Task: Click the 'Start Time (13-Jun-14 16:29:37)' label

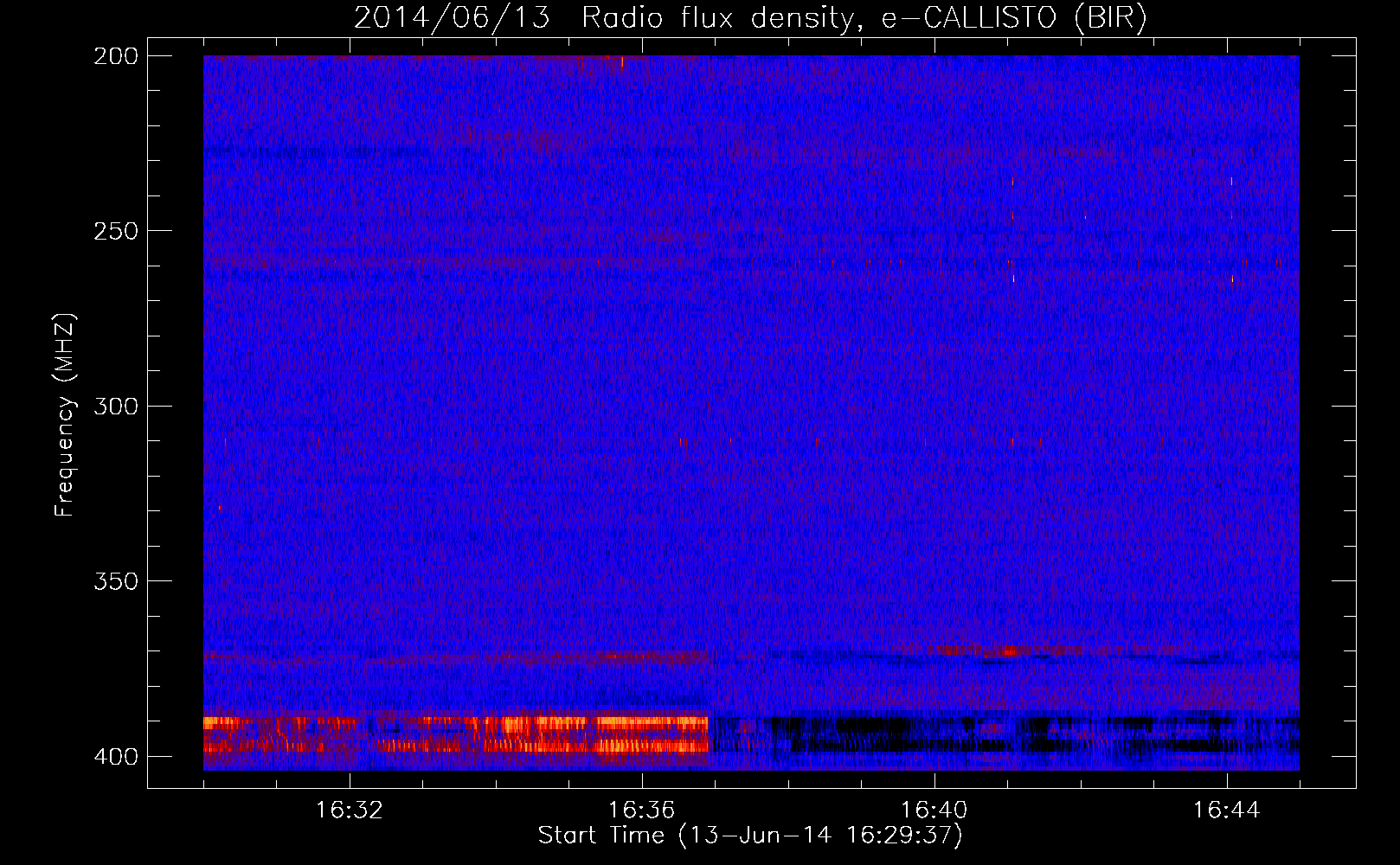Action: pyautogui.click(x=750, y=836)
